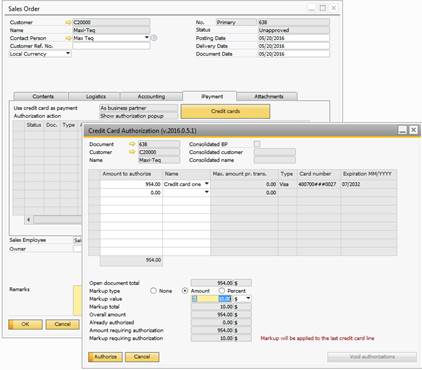Click the Posting Date field
Screen dimensions: 422x370
(x=294, y=38)
